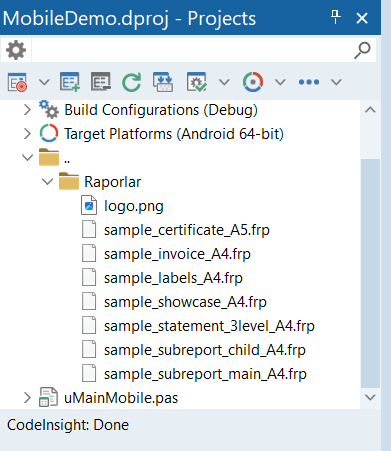The image size is (391, 451).
Task: Click the Build configuration gear-check icon
Action: [x=197, y=82]
